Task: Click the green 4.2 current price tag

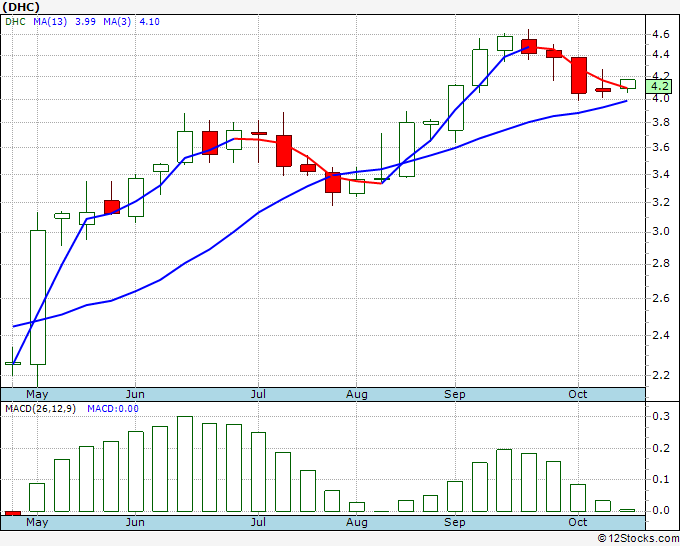Action: [658, 86]
